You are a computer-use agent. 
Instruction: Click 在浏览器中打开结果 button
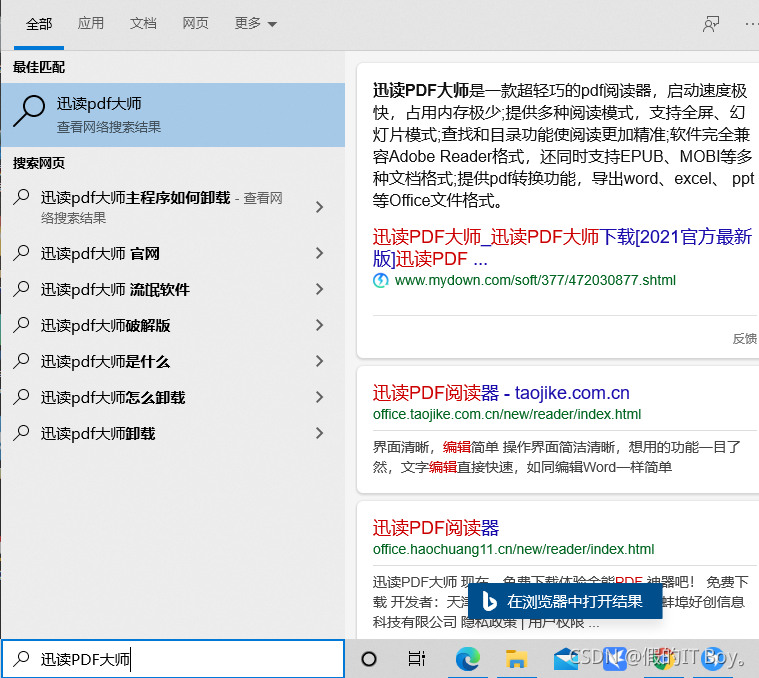coord(565,602)
